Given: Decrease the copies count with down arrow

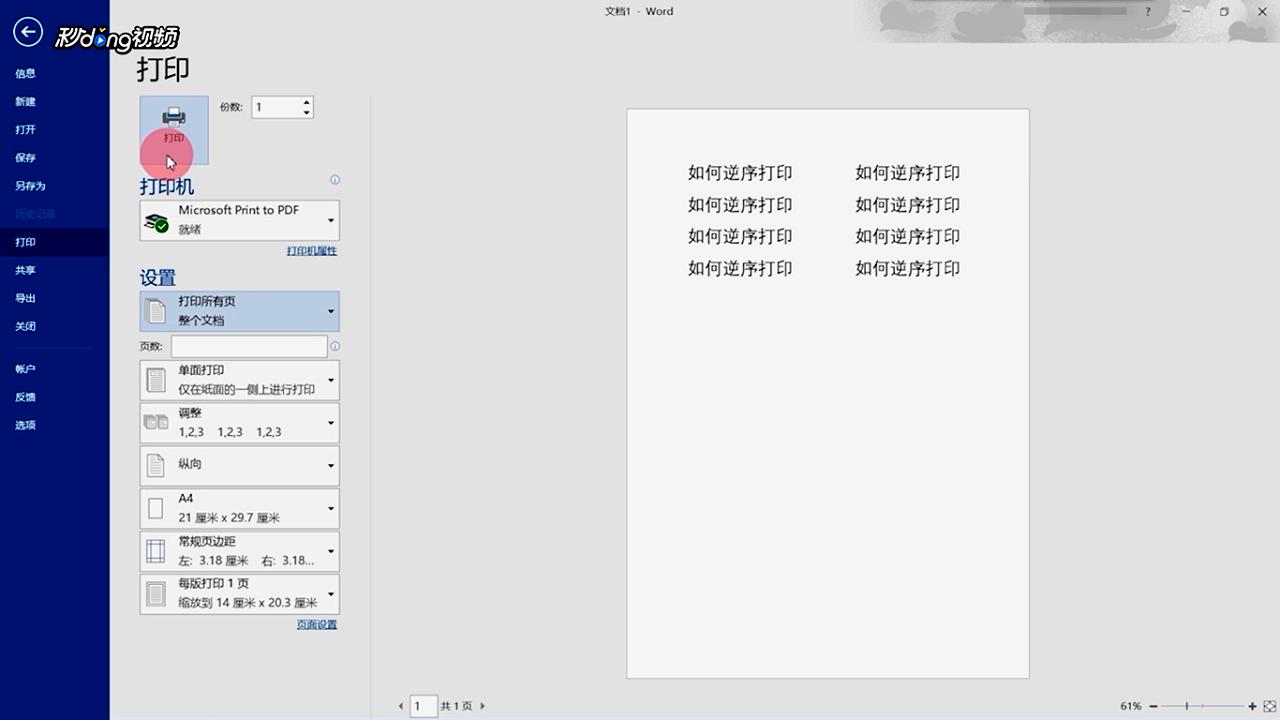Looking at the screenshot, I should [306, 112].
